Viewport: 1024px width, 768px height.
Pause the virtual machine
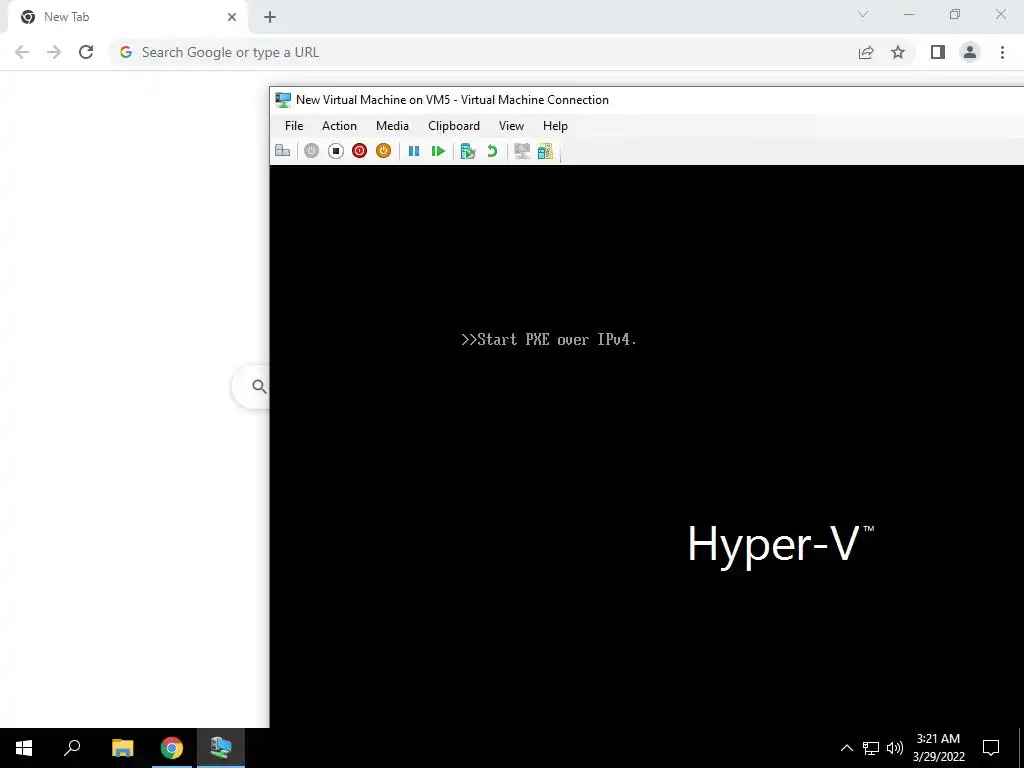[414, 151]
